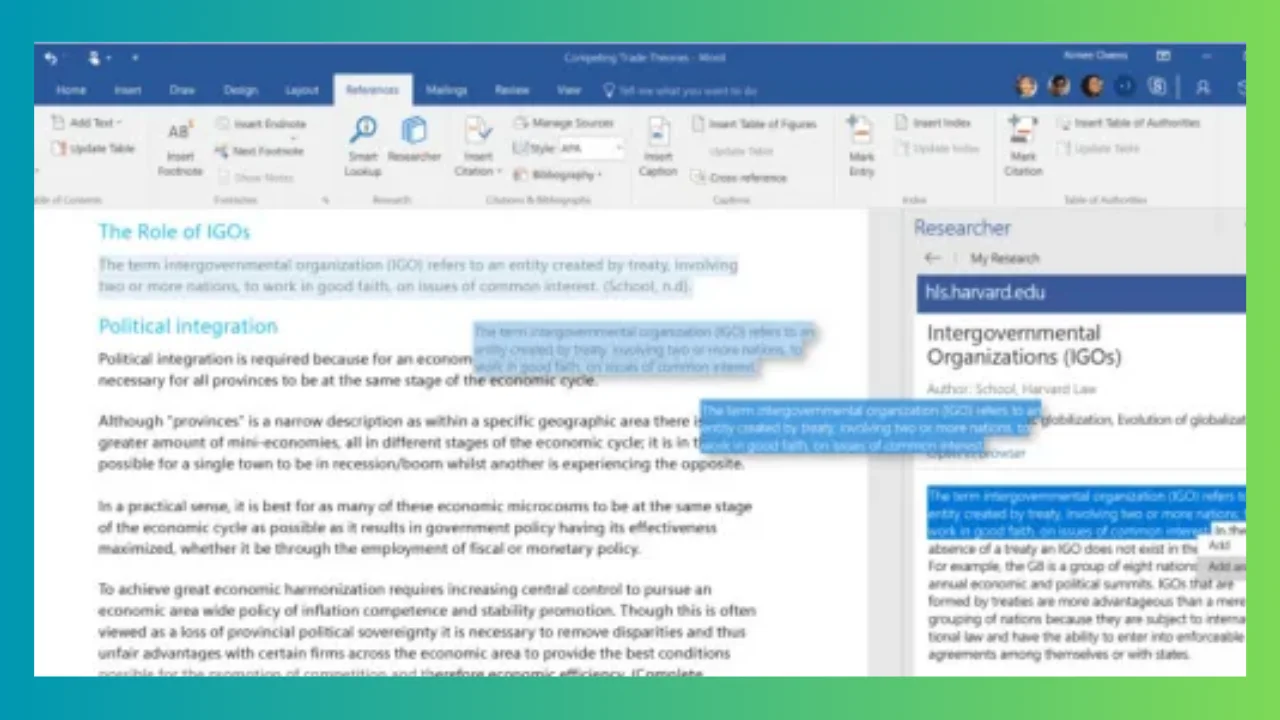Click the Smart Lookup magnifier icon
This screenshot has width=1280, height=720.
(363, 130)
